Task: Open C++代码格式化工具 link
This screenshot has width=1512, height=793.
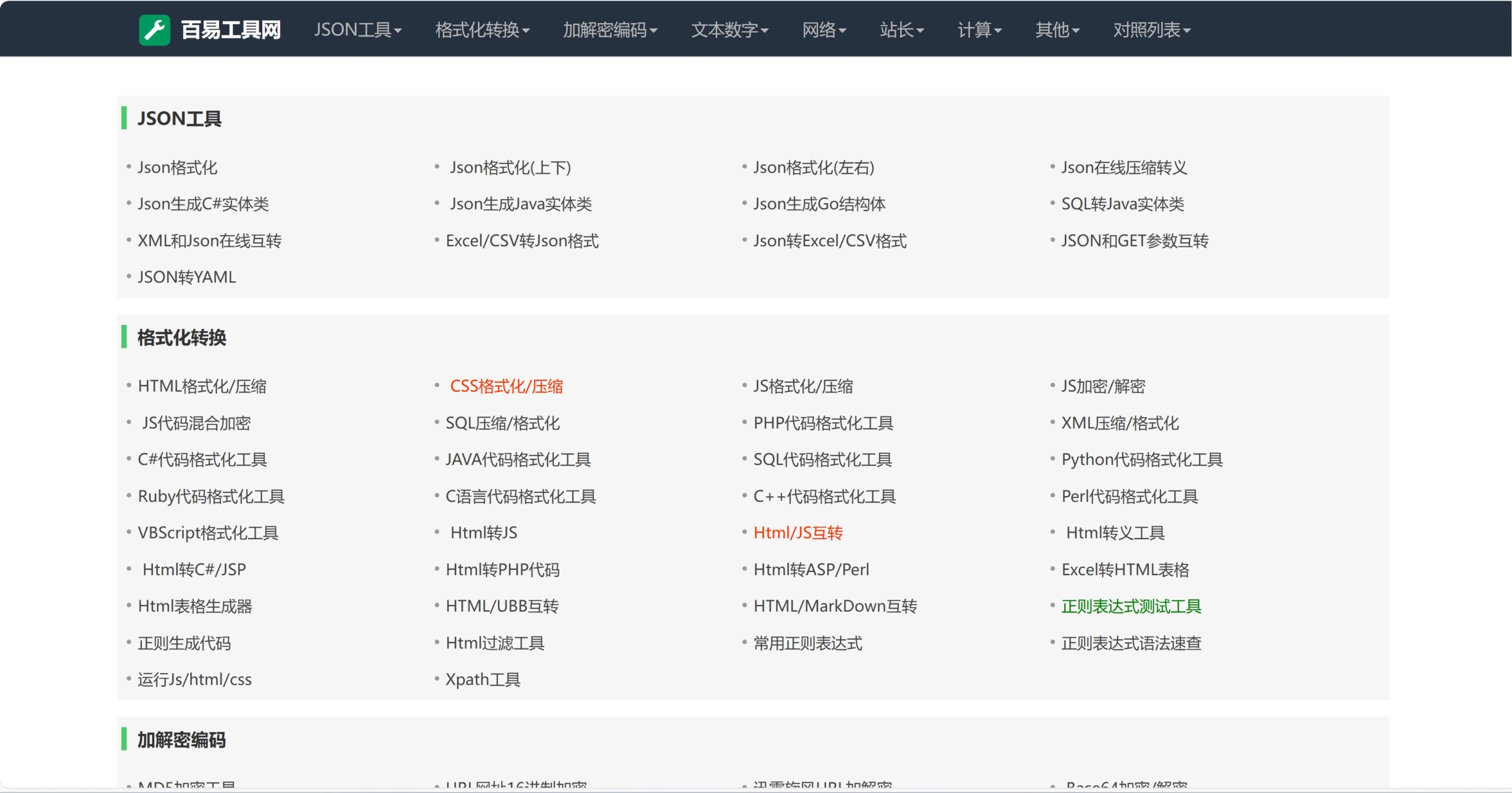Action: tap(825, 497)
